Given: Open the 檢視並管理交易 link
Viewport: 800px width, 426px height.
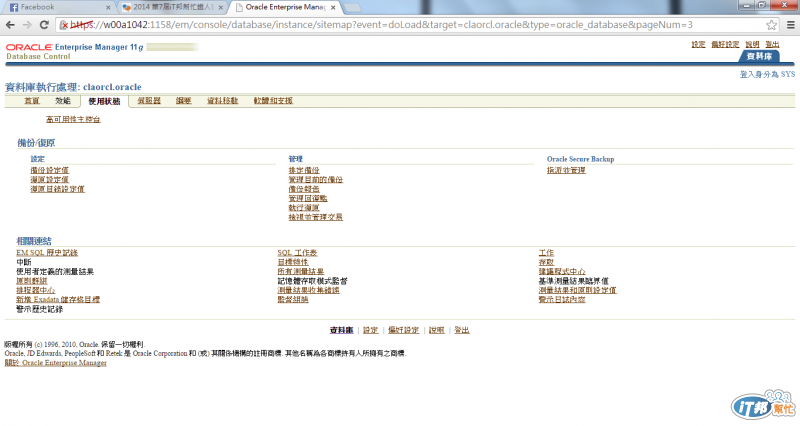Looking at the screenshot, I should [x=316, y=217].
